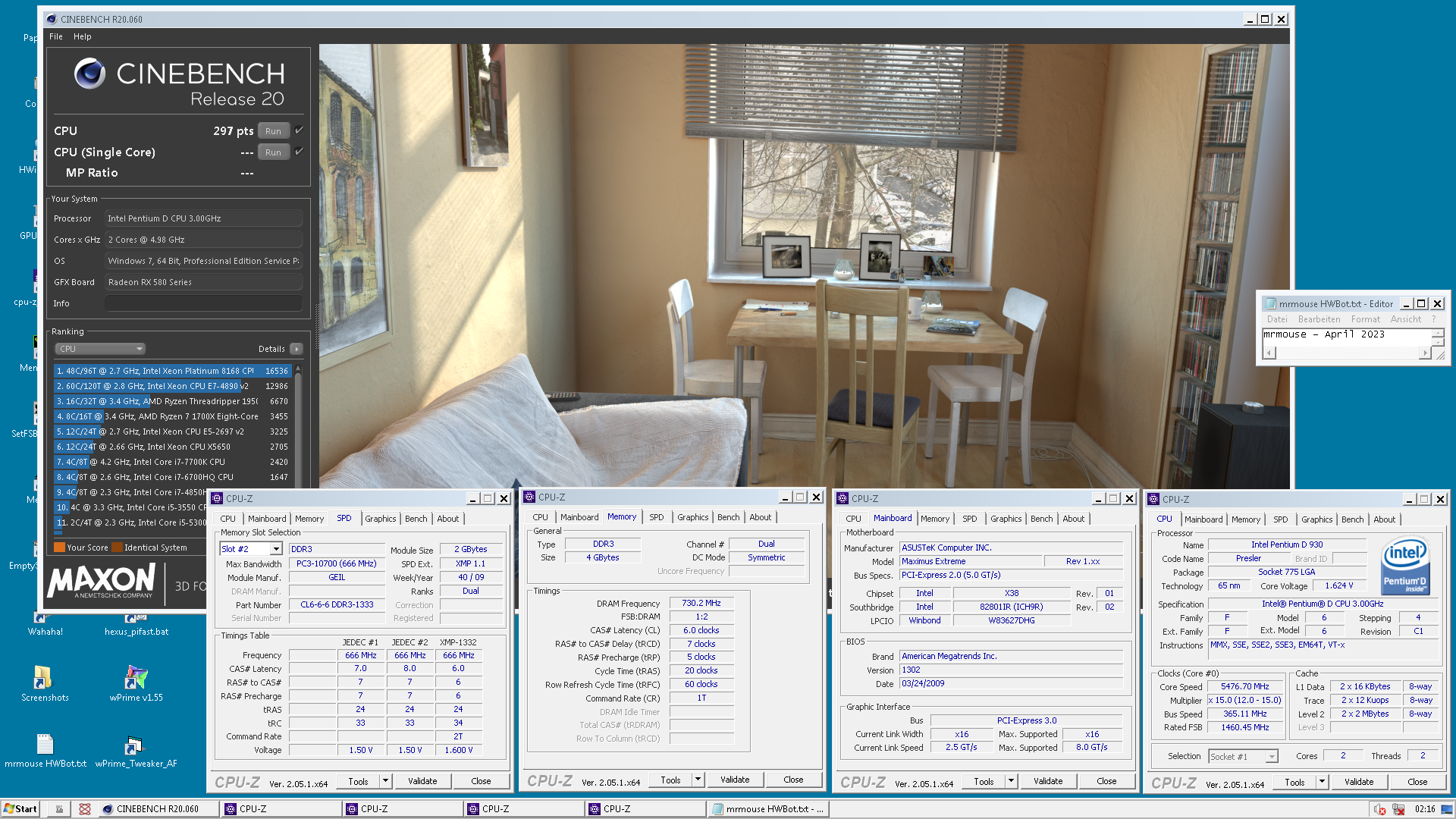Open the Cinebench Help menu
The image size is (1456, 819).
click(83, 36)
